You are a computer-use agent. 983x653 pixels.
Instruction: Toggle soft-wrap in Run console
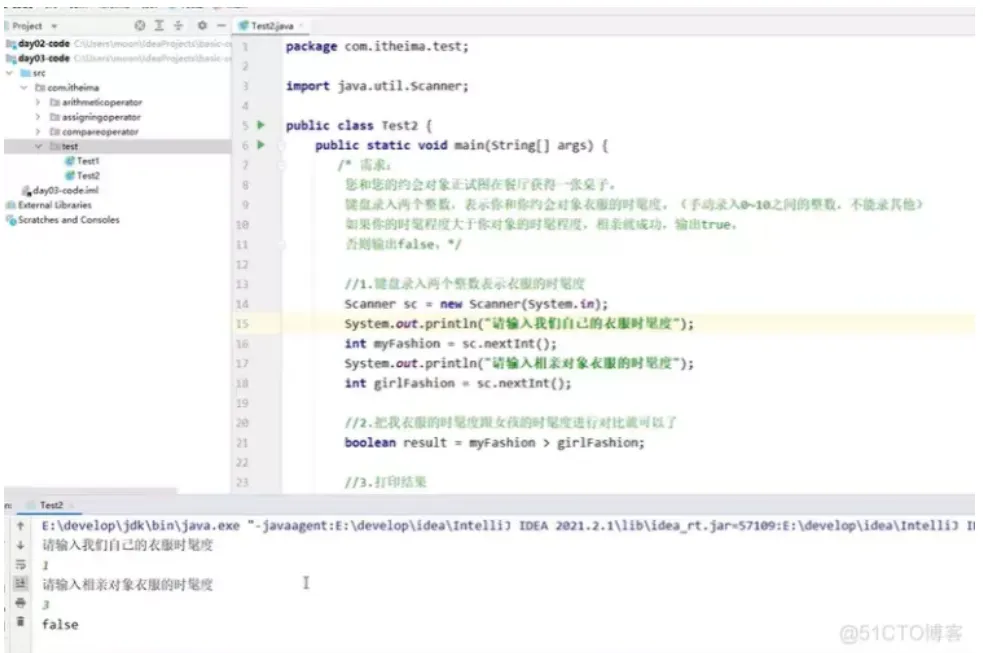click(x=21, y=564)
